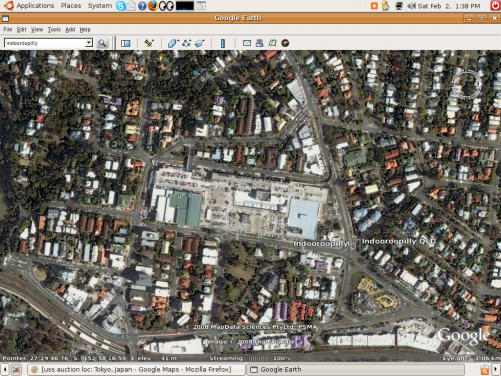Click the Streaming 100% status text
The height and width of the screenshot is (376, 501).
click(250, 358)
